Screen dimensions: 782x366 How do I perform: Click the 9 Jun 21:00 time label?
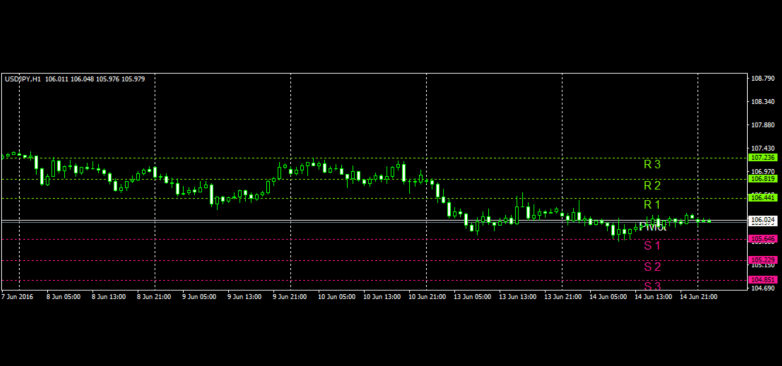coord(290,297)
